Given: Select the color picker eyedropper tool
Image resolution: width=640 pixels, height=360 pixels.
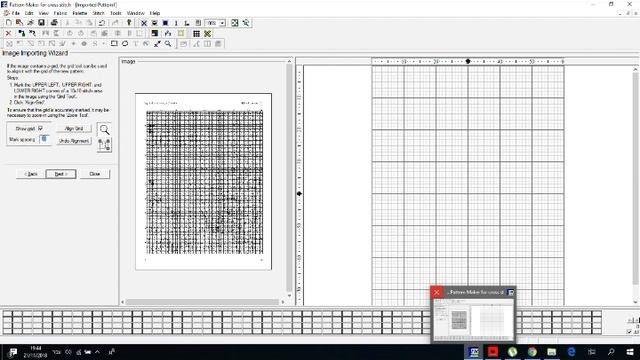Looking at the screenshot, I should point(157,44).
